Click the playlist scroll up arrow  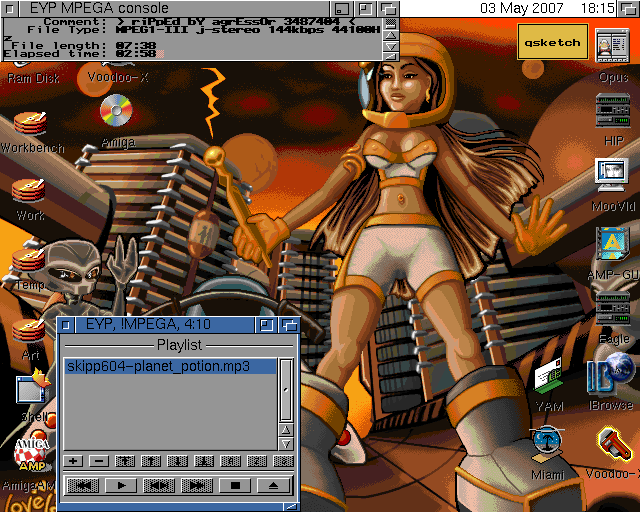[x=286, y=430]
